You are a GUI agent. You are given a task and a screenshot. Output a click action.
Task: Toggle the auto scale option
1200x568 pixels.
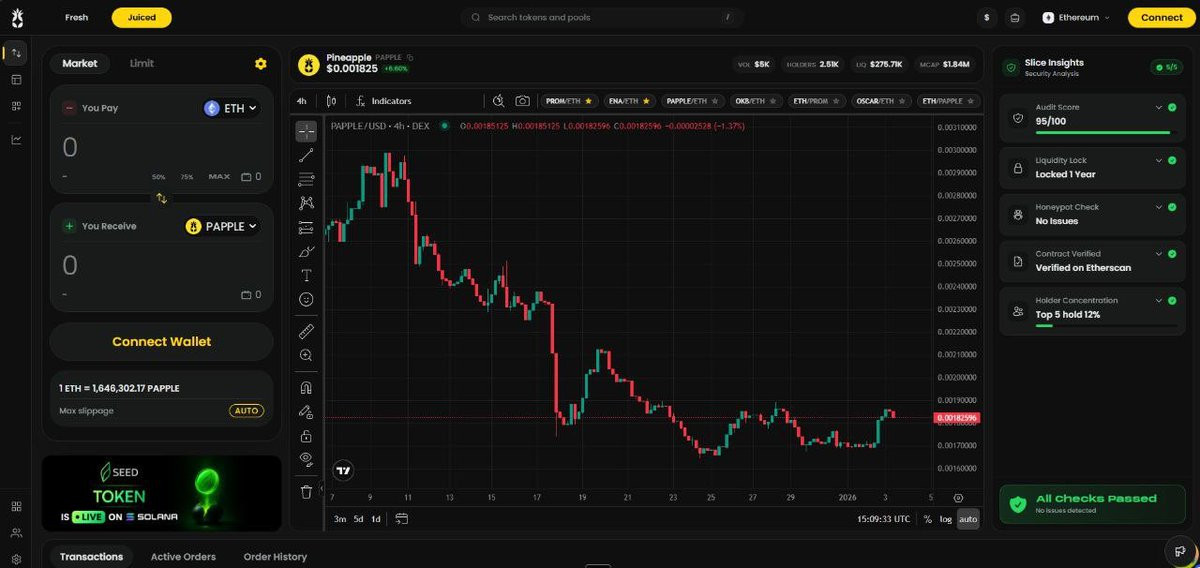tap(968, 519)
